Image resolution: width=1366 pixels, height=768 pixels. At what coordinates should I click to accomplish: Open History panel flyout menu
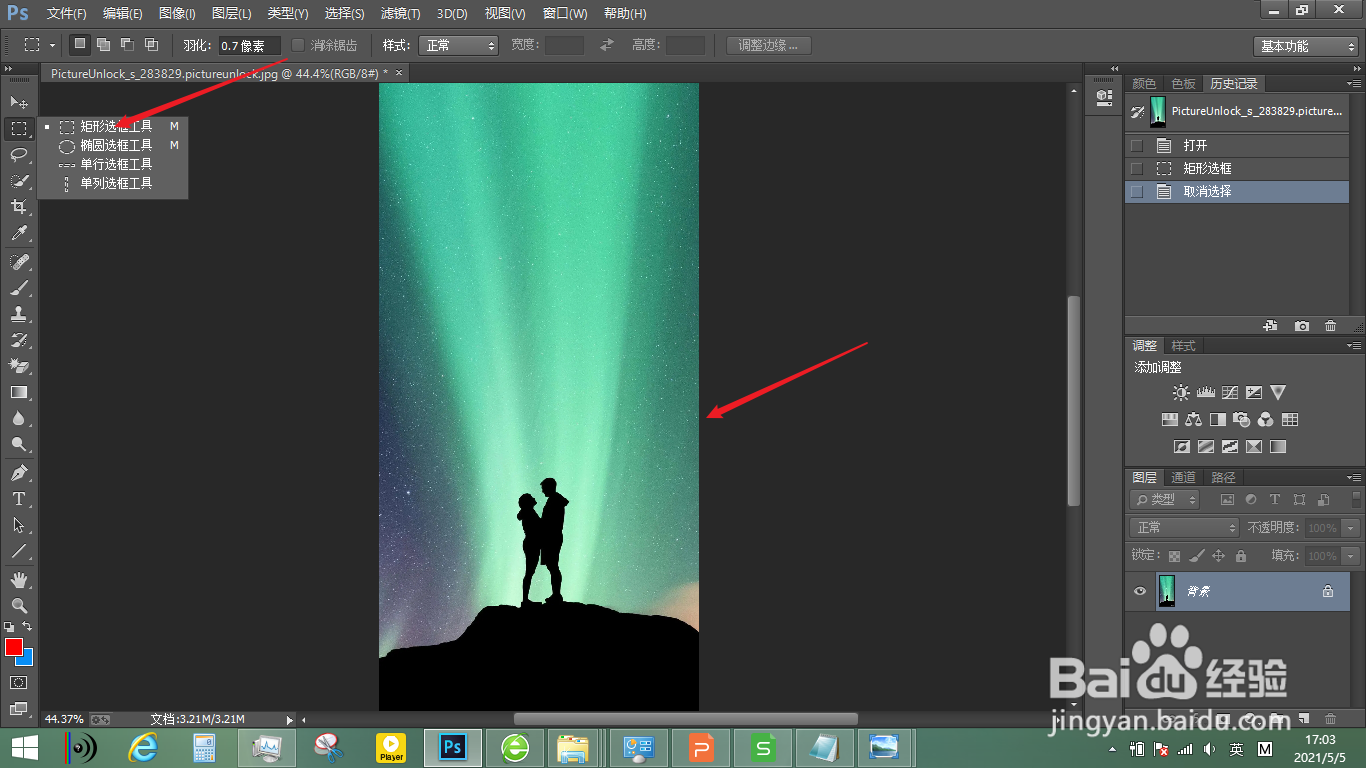tap(1354, 84)
